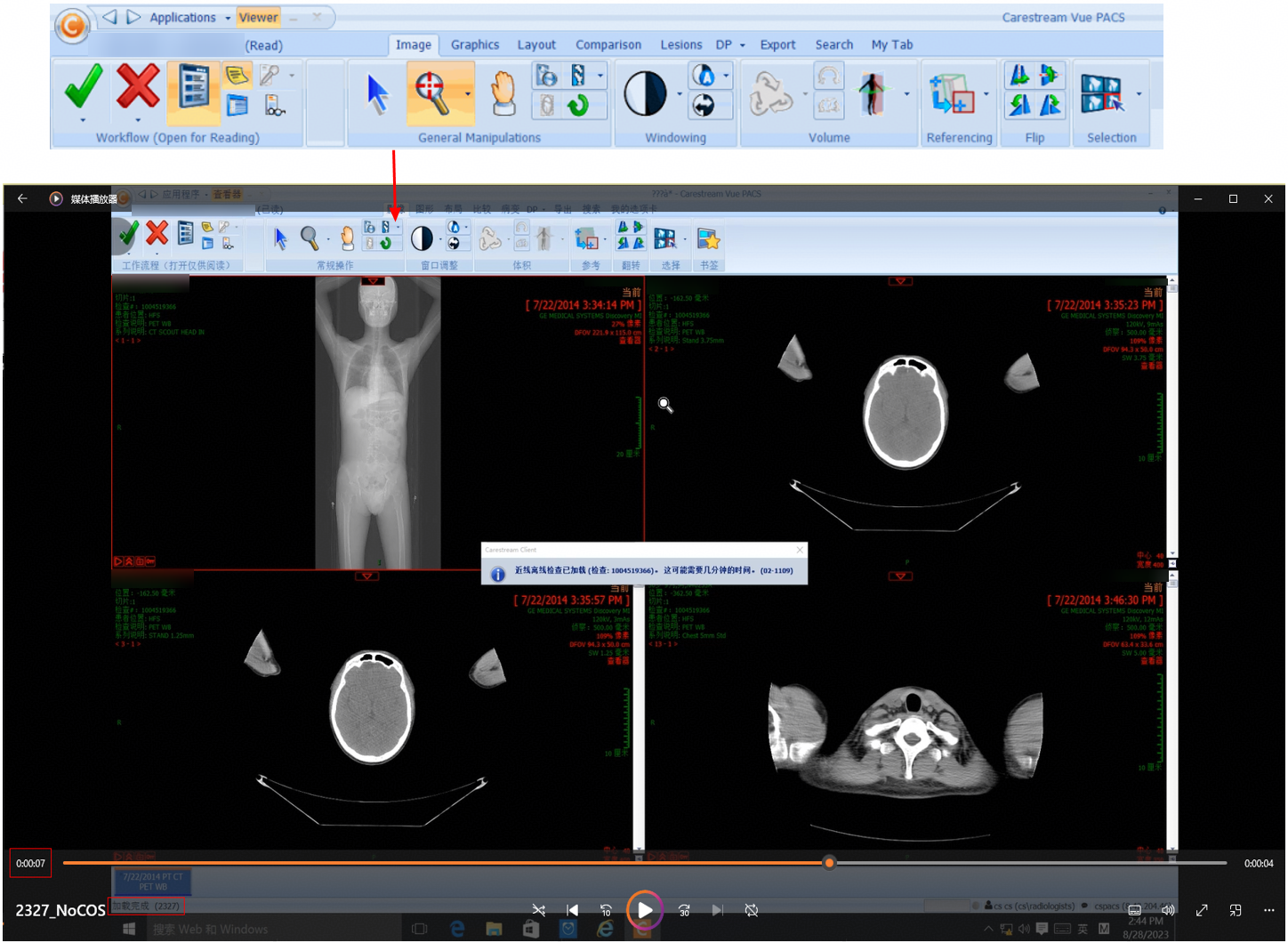Open the media player's more options menu
Image resolution: width=1288 pixels, height=943 pixels.
tap(1269, 910)
